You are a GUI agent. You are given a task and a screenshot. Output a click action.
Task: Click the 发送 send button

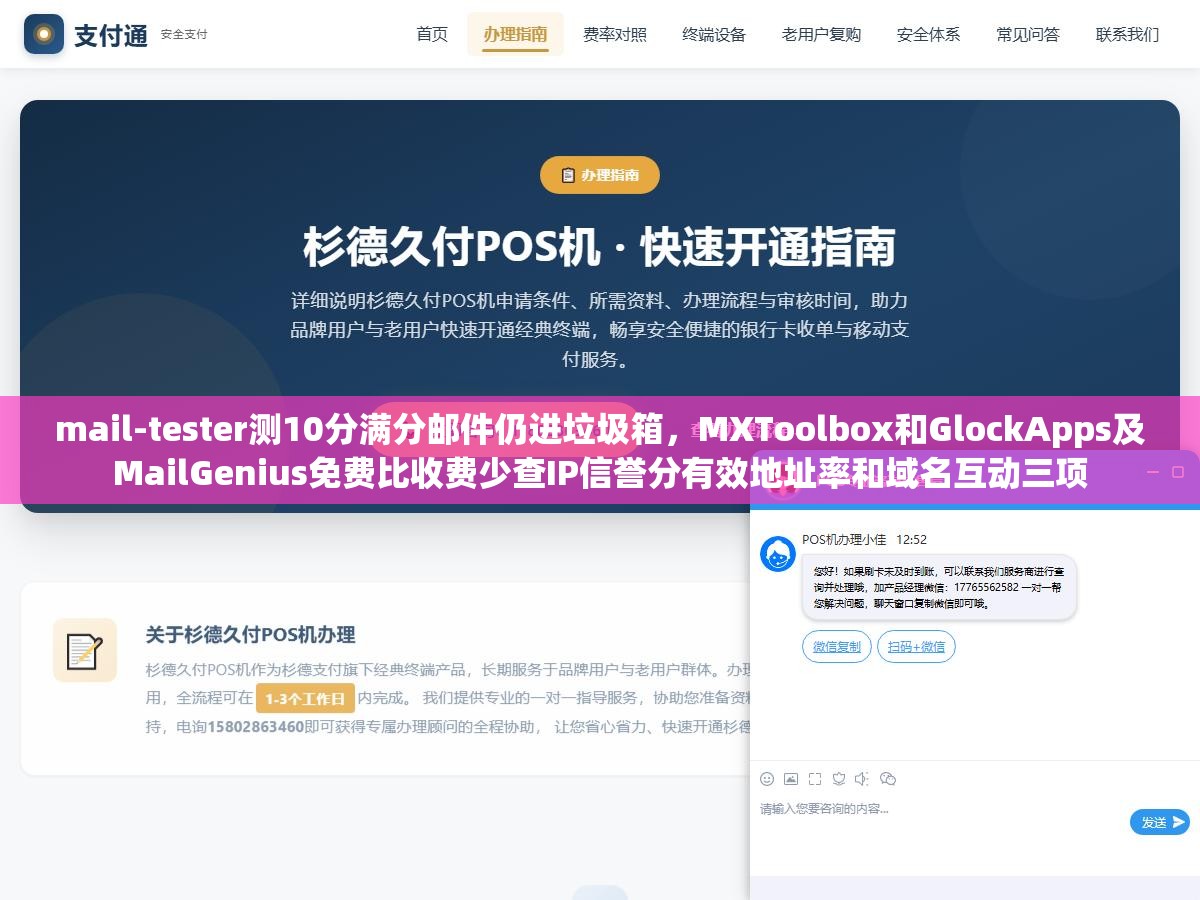click(x=1160, y=822)
